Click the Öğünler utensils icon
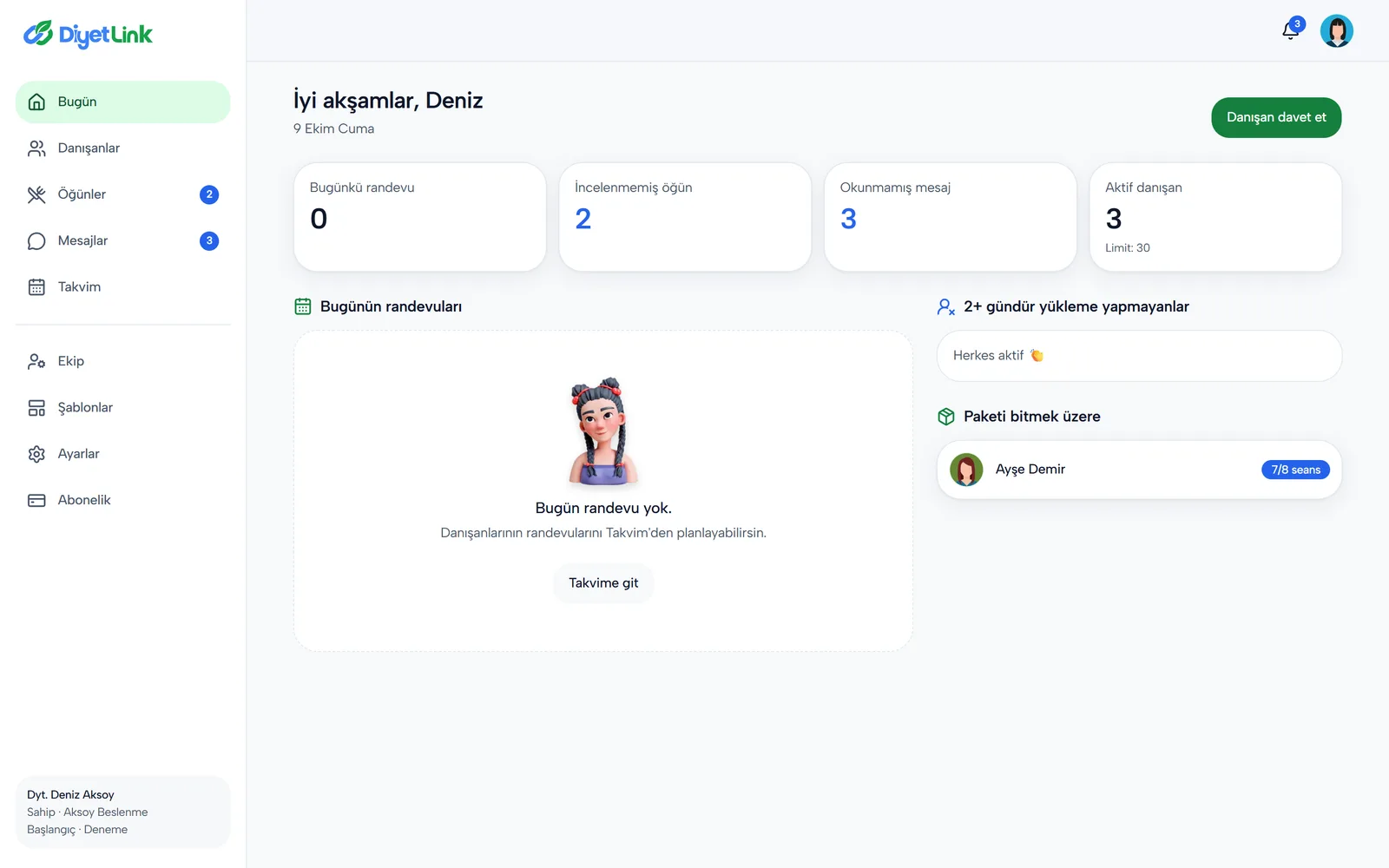The width and height of the screenshot is (1389, 868). point(36,194)
